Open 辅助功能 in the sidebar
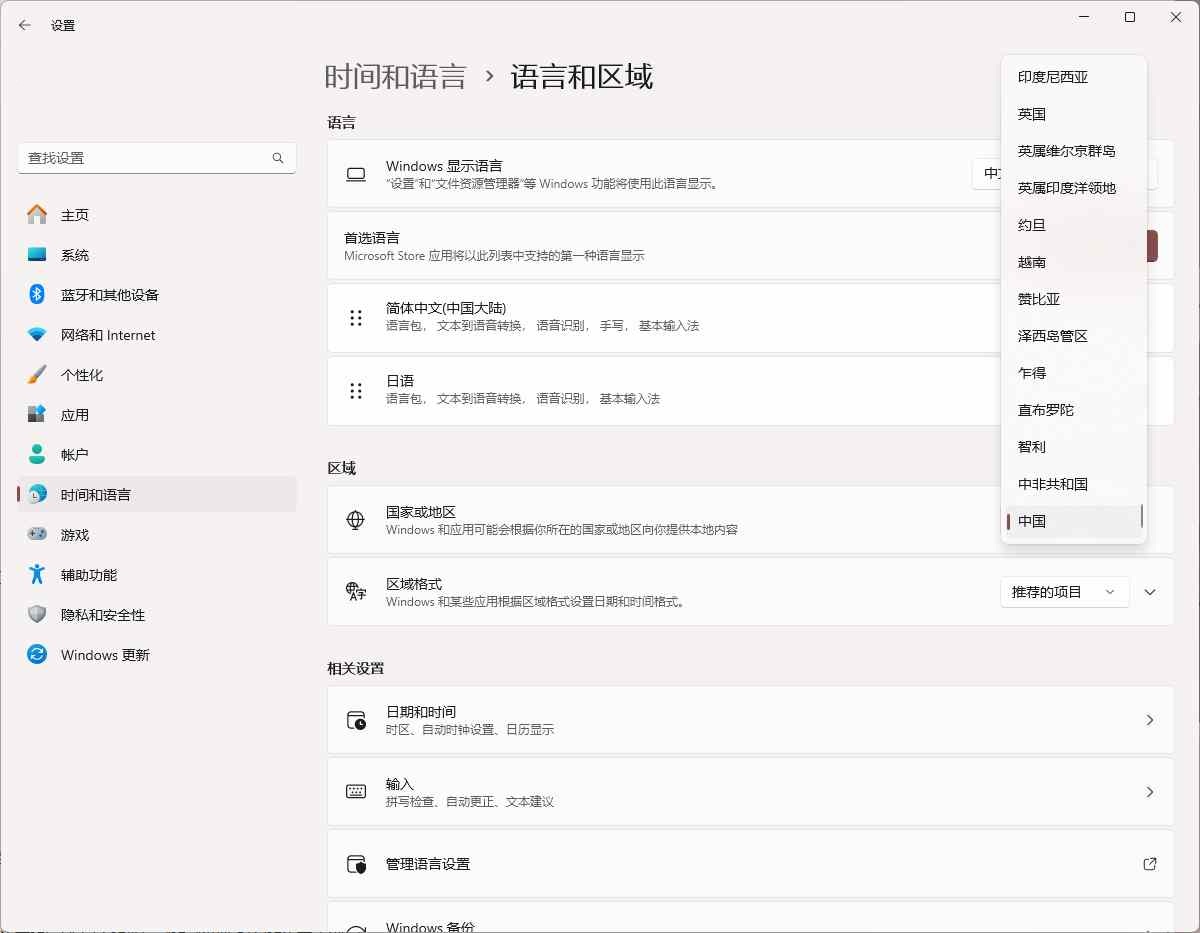The height and width of the screenshot is (933, 1200). 157,575
